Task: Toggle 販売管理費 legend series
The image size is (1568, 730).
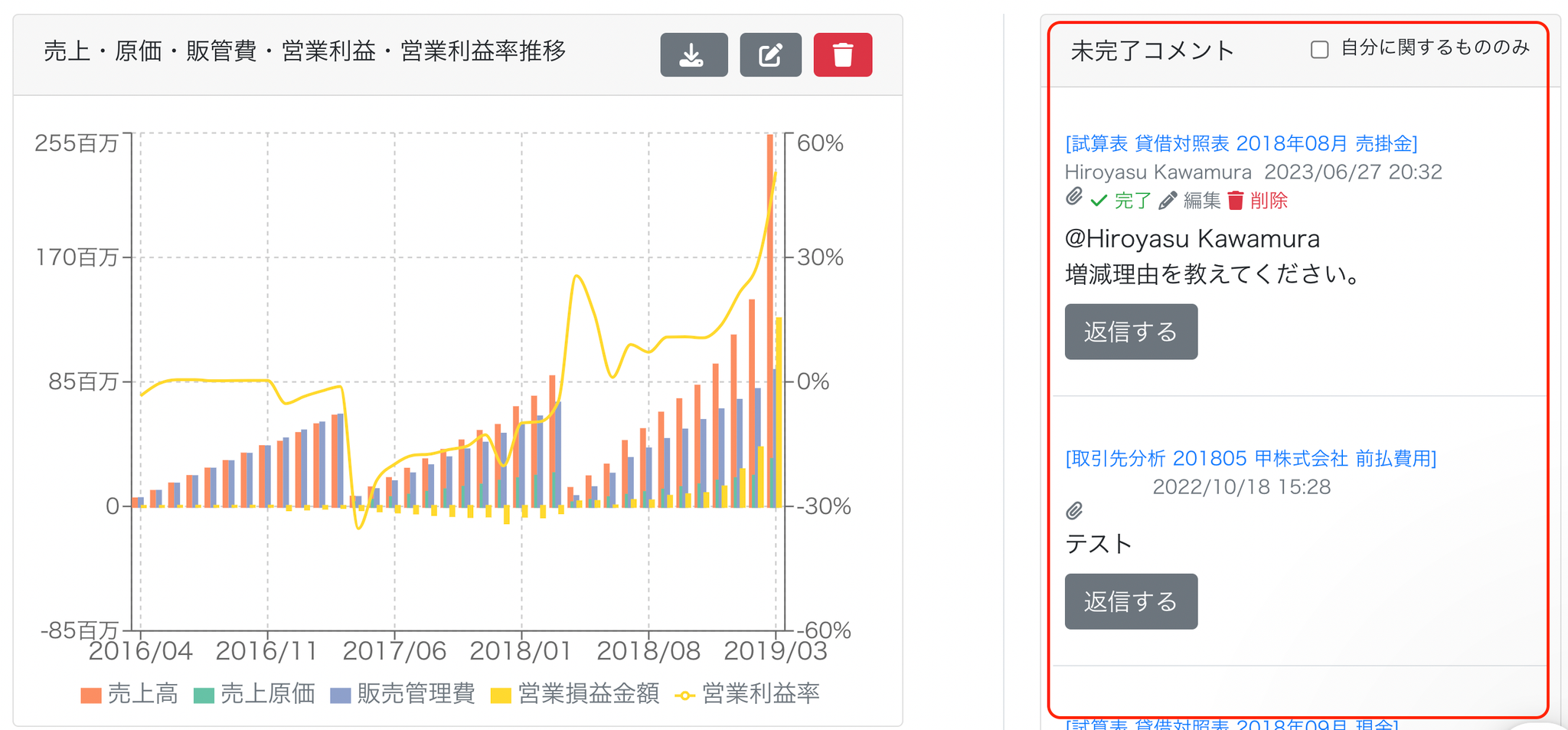Action: tap(403, 694)
